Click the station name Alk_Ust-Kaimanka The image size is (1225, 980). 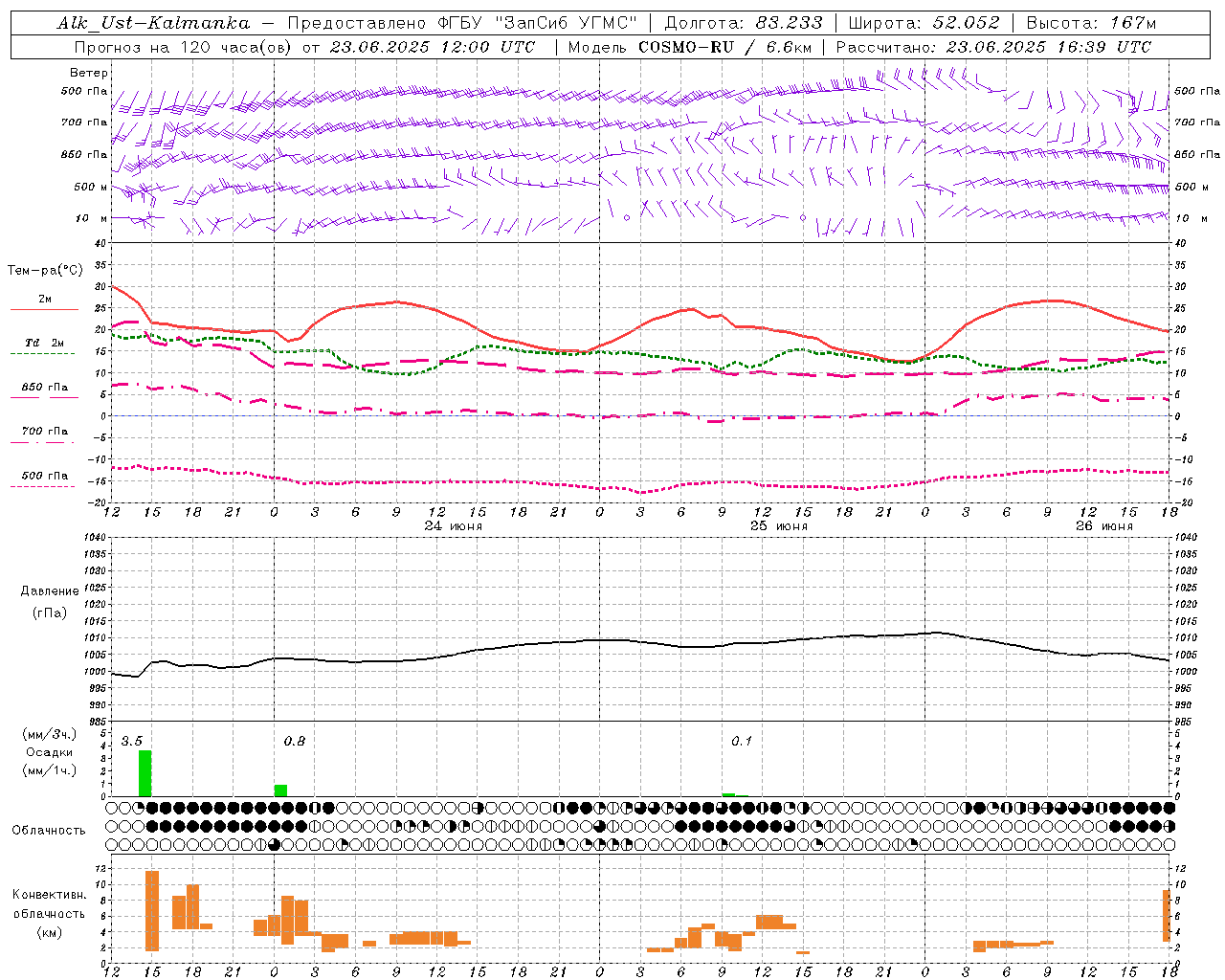point(153,23)
